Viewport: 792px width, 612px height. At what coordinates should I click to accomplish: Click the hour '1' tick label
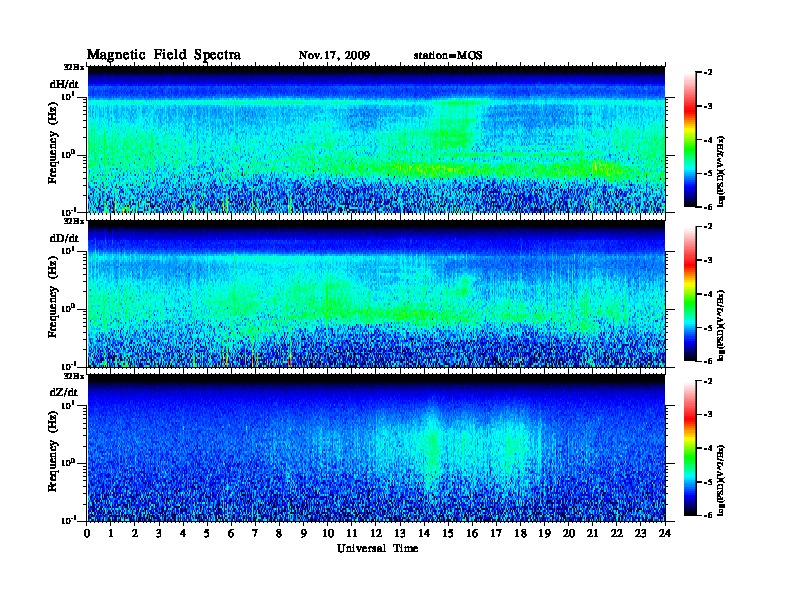coord(111,533)
